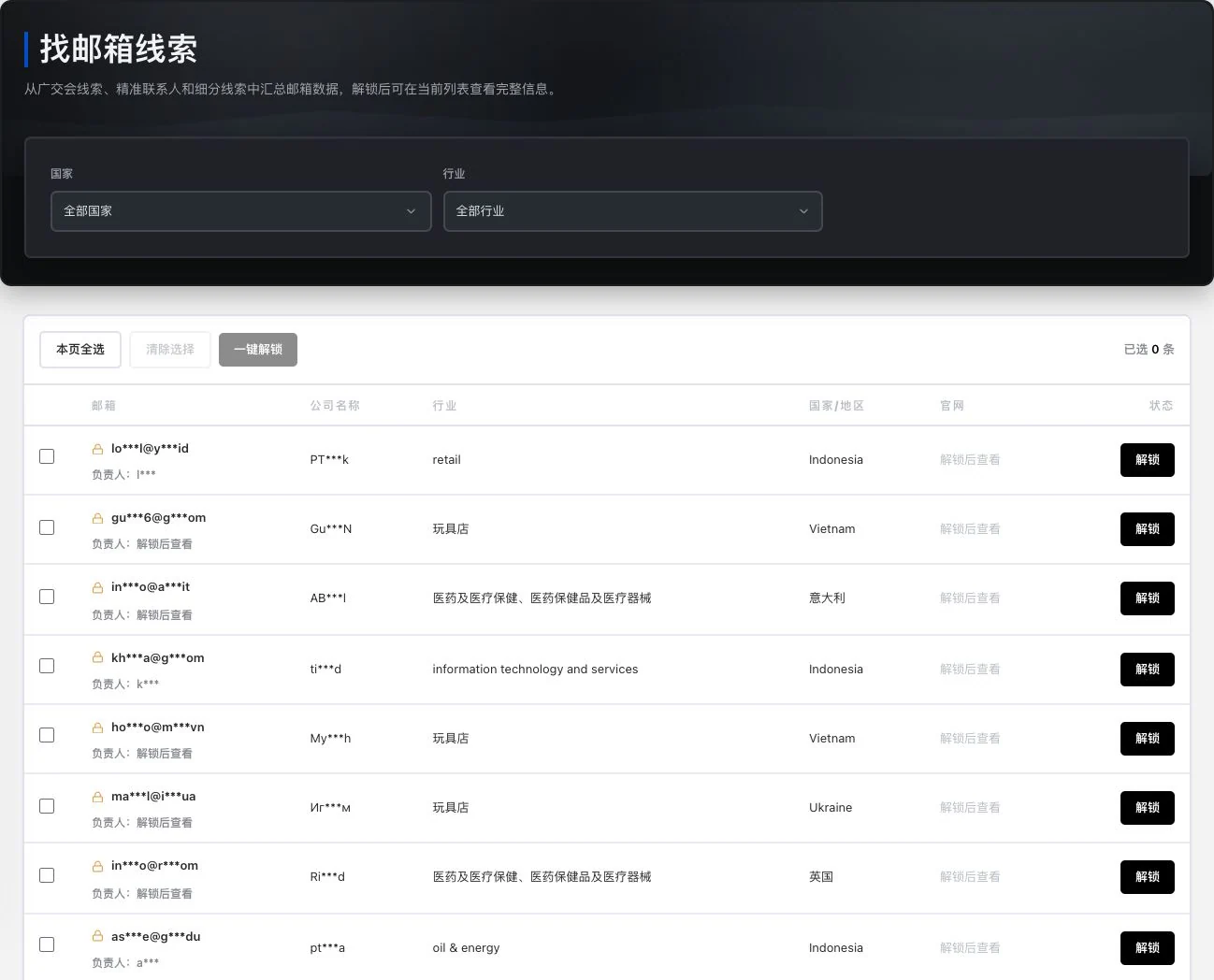Unlock the PT***k retail row
This screenshot has height=980, width=1214.
1148,460
